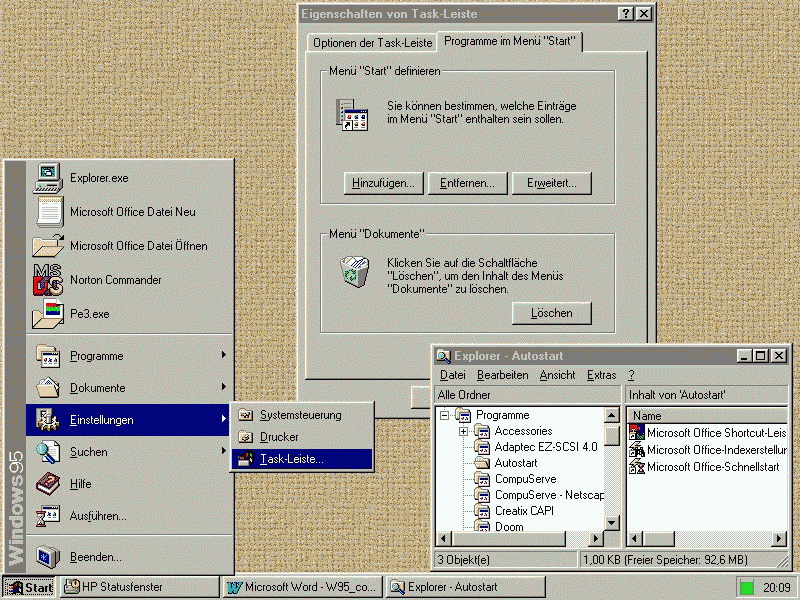Viewport: 800px width, 600px height.
Task: Switch to HP Statusfenster on taskbar
Action: [139, 587]
